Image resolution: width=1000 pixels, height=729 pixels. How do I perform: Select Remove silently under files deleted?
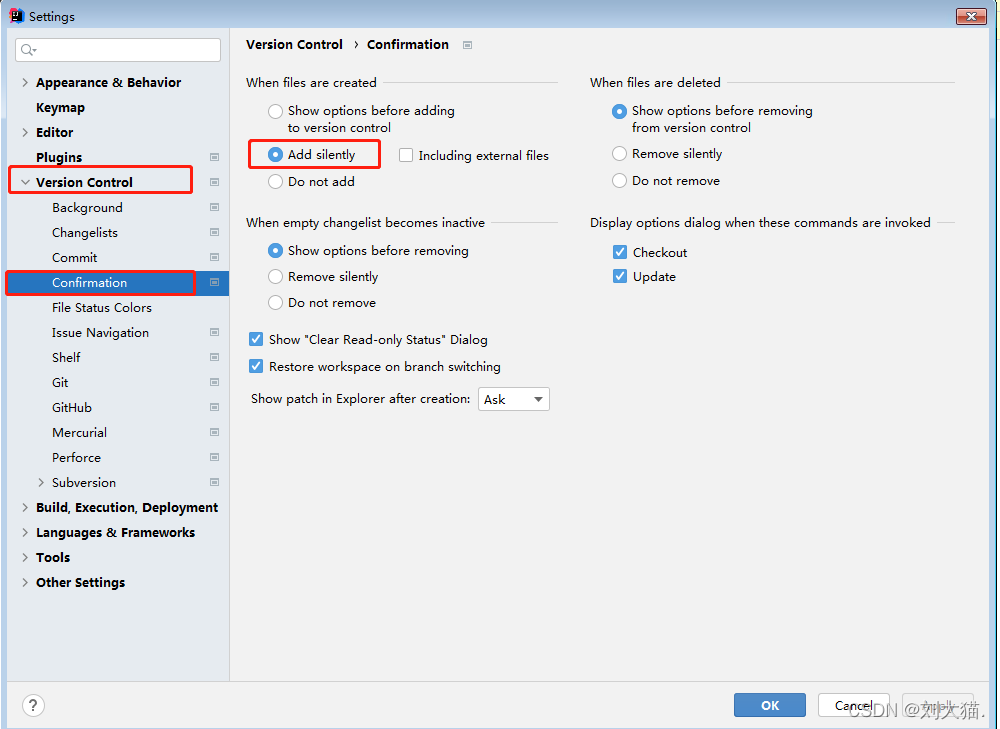[x=619, y=154]
